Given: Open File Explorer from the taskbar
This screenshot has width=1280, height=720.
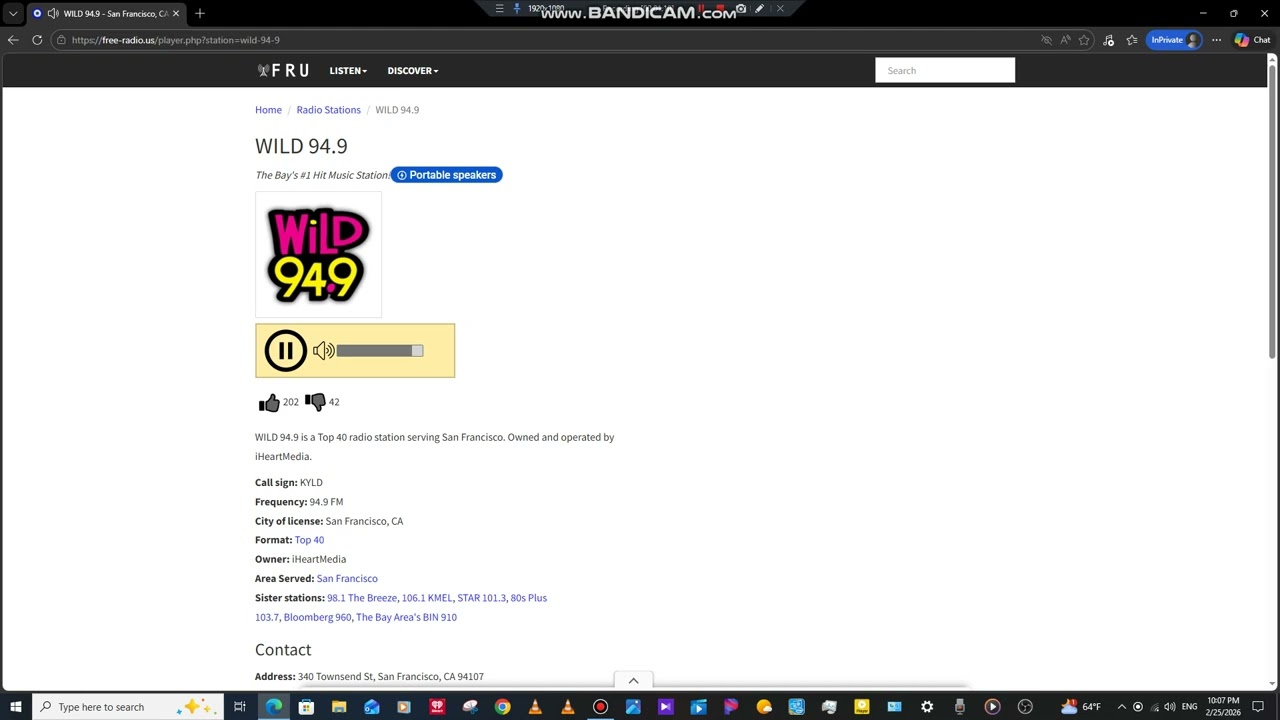Looking at the screenshot, I should click(x=339, y=707).
